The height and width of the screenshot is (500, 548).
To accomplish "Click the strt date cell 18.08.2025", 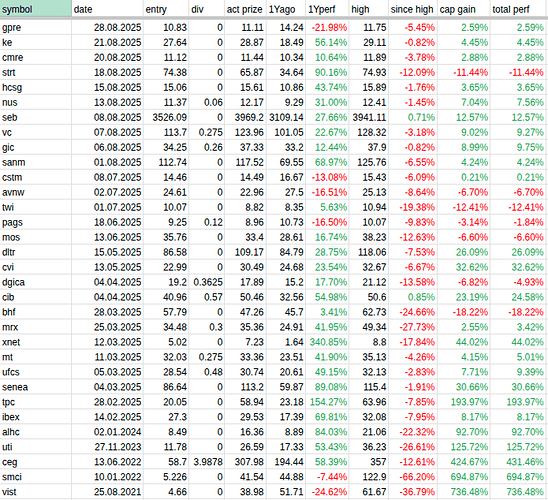I will click(x=107, y=72).
